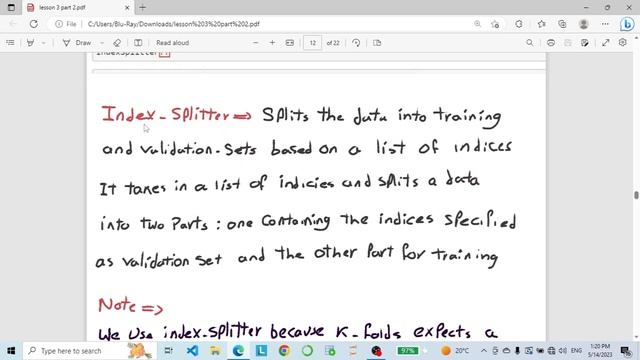Open File Explorer from taskbar

pos(215,351)
